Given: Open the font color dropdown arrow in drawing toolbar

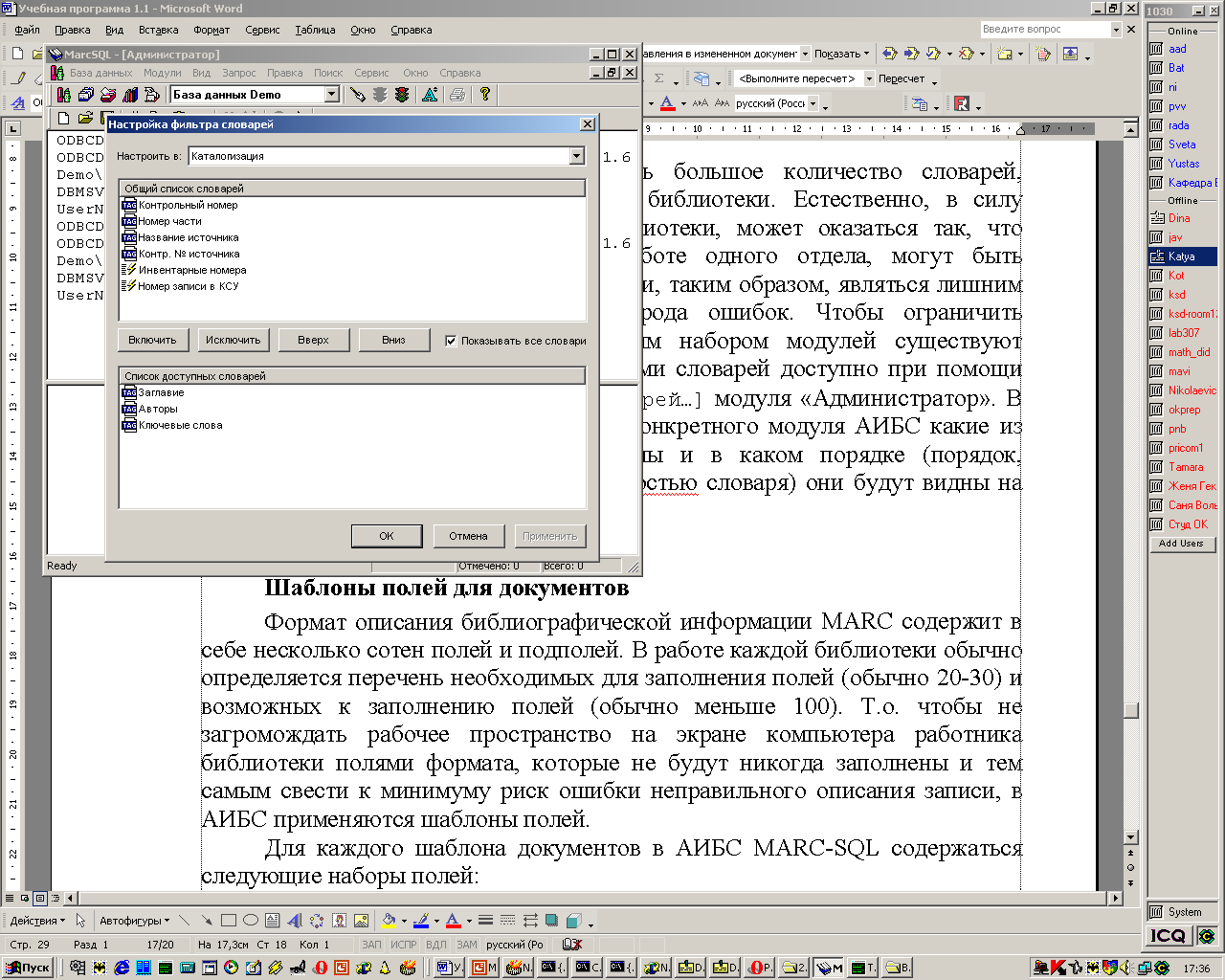Looking at the screenshot, I should coord(468,921).
